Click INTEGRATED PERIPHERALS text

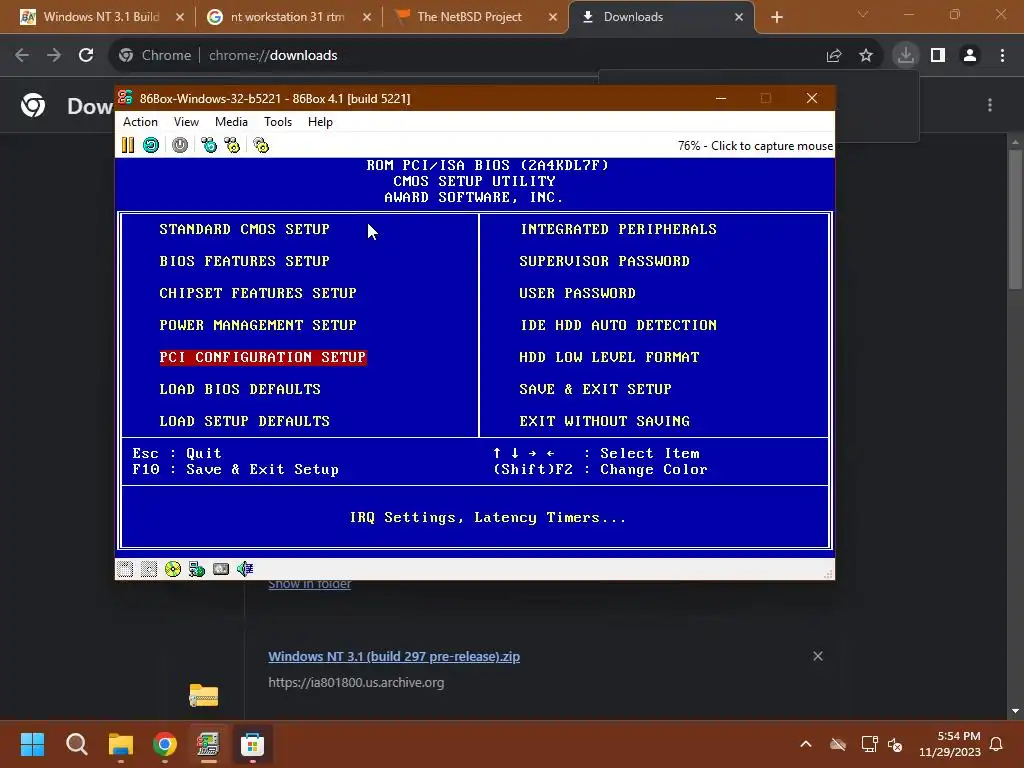click(618, 229)
